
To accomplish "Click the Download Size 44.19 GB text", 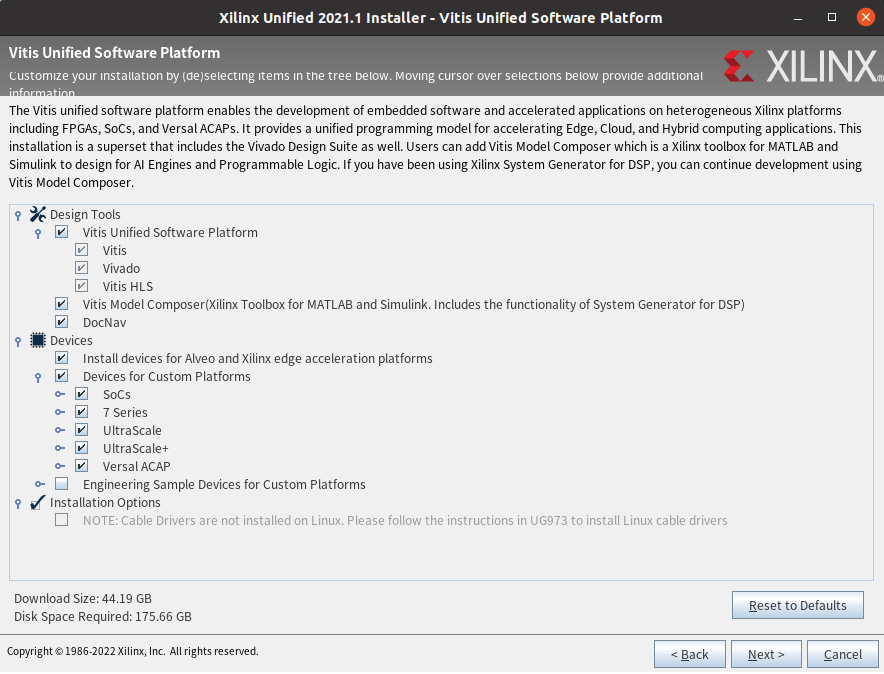I will (83, 598).
